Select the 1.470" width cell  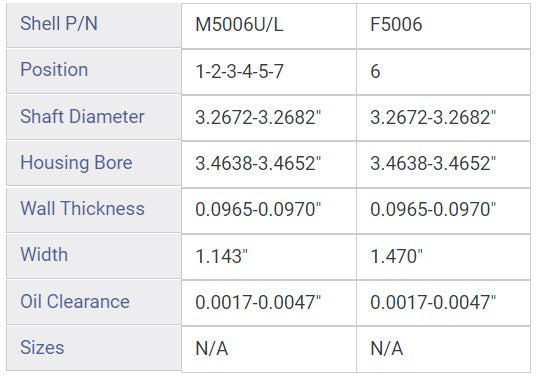[x=443, y=257]
